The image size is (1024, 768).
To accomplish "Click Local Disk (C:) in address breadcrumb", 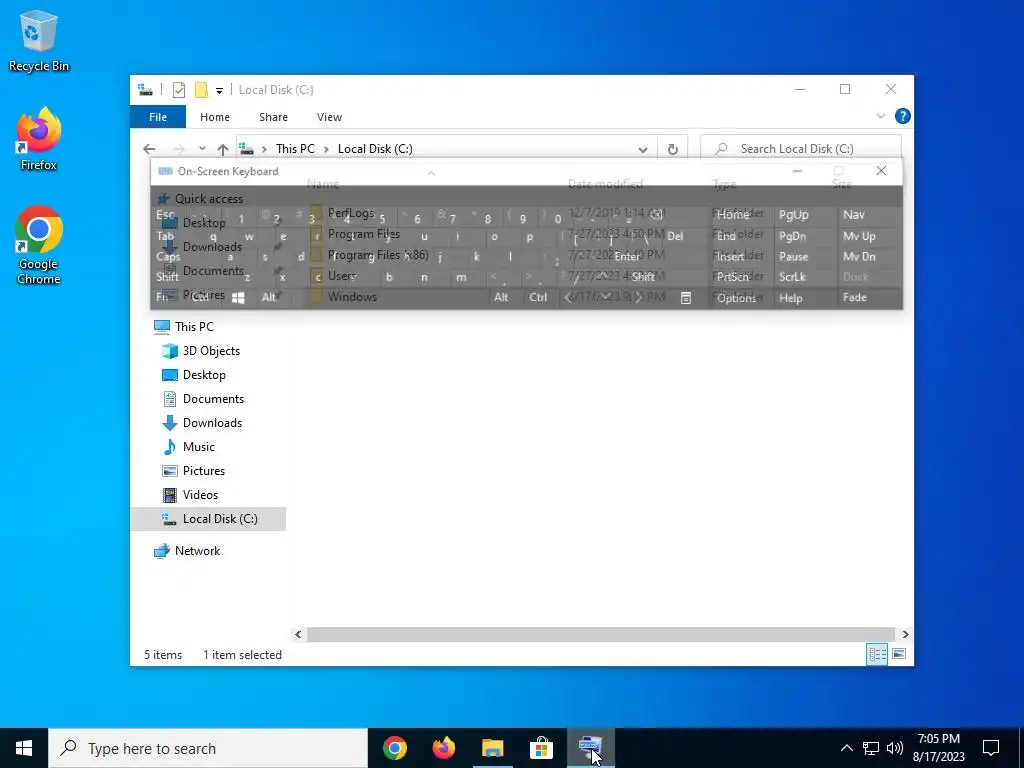I will pyautogui.click(x=375, y=149).
